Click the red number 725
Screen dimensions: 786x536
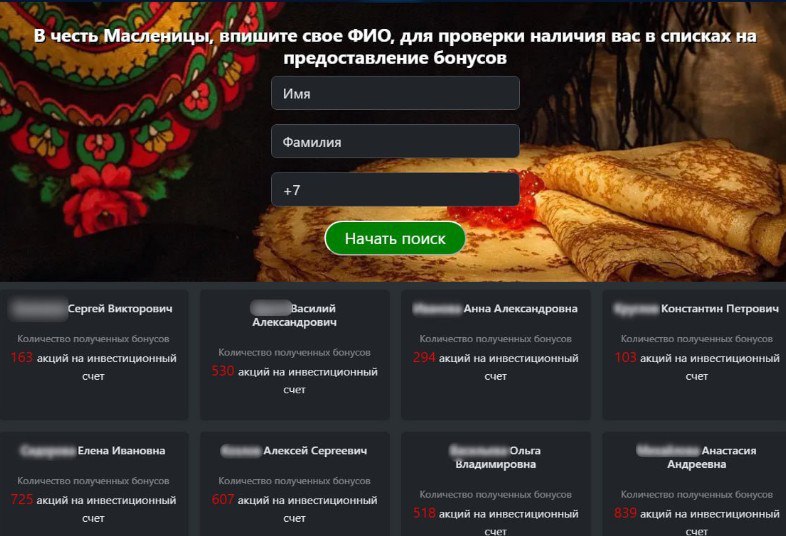click(22, 499)
